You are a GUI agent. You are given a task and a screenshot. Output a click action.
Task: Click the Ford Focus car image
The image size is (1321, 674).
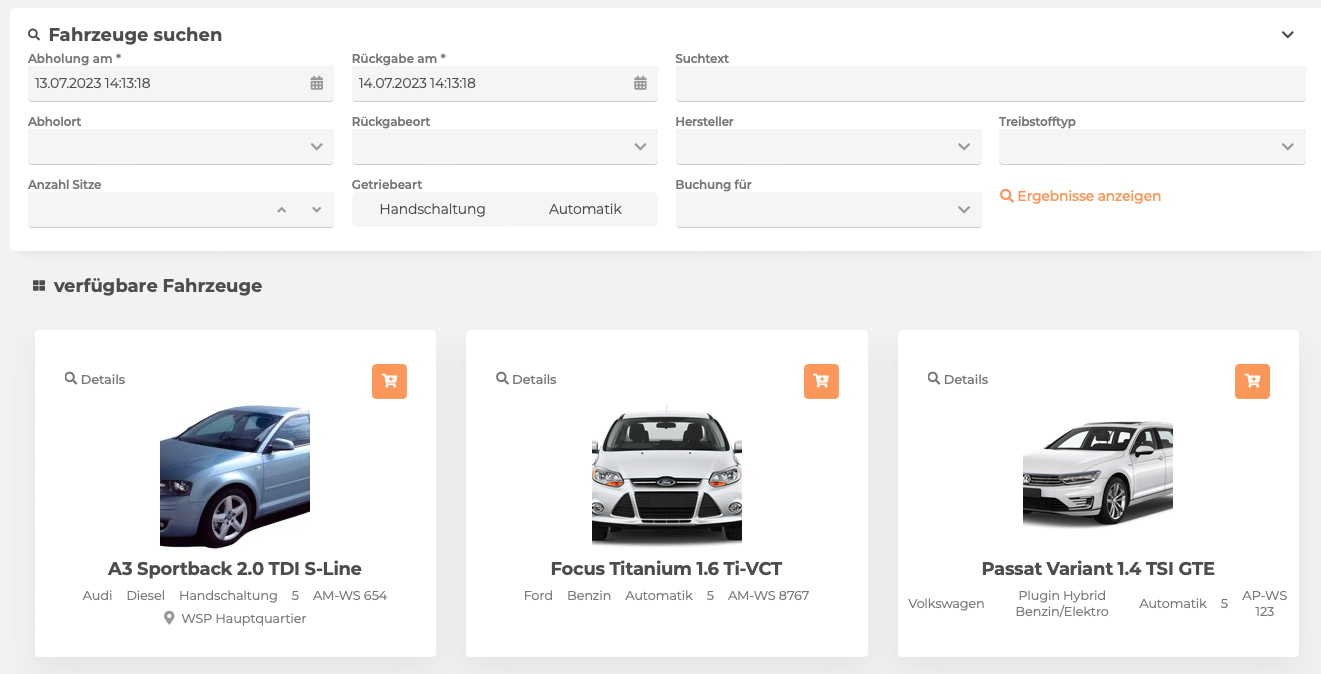667,475
